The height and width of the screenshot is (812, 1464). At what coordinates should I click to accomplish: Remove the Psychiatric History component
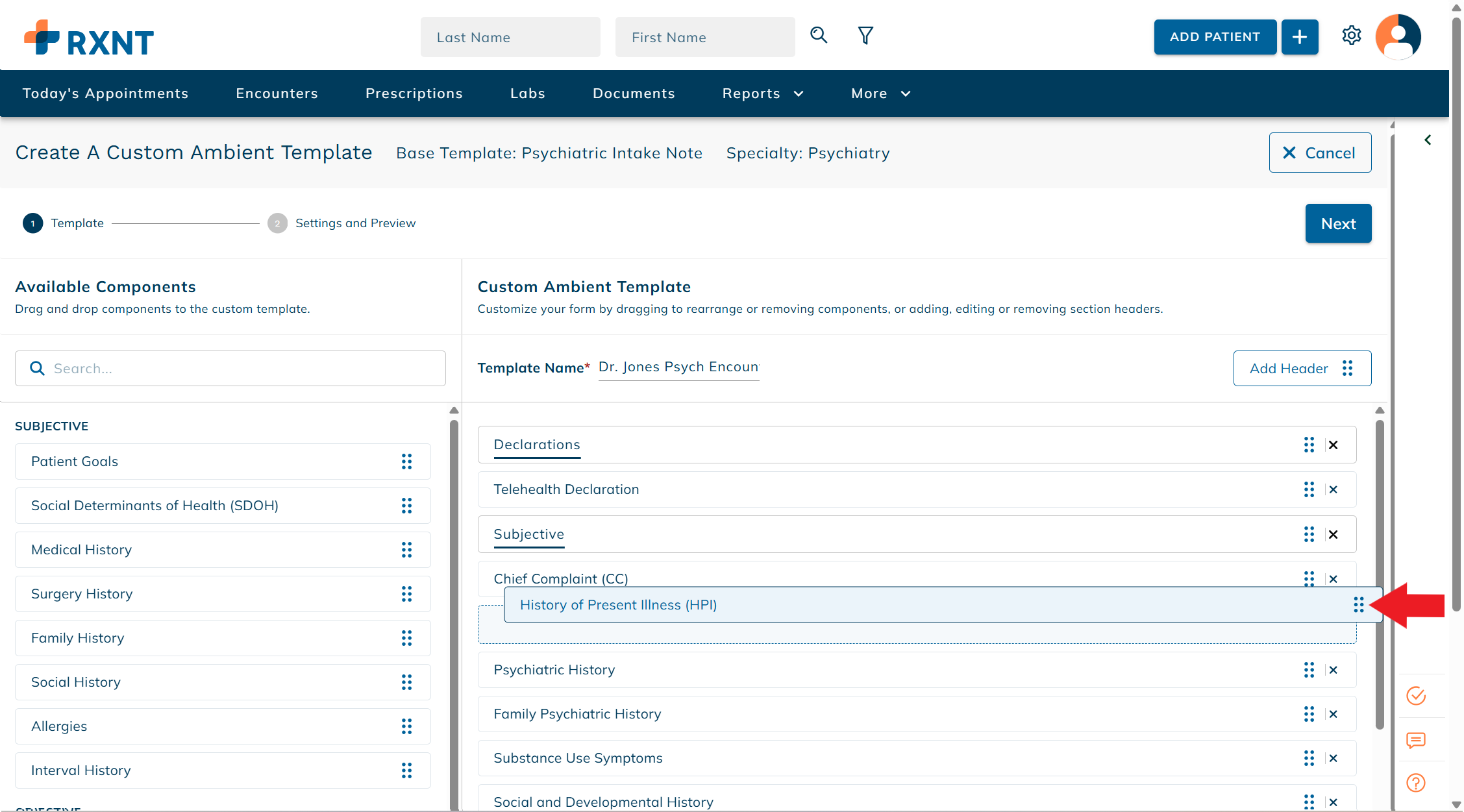(x=1334, y=671)
